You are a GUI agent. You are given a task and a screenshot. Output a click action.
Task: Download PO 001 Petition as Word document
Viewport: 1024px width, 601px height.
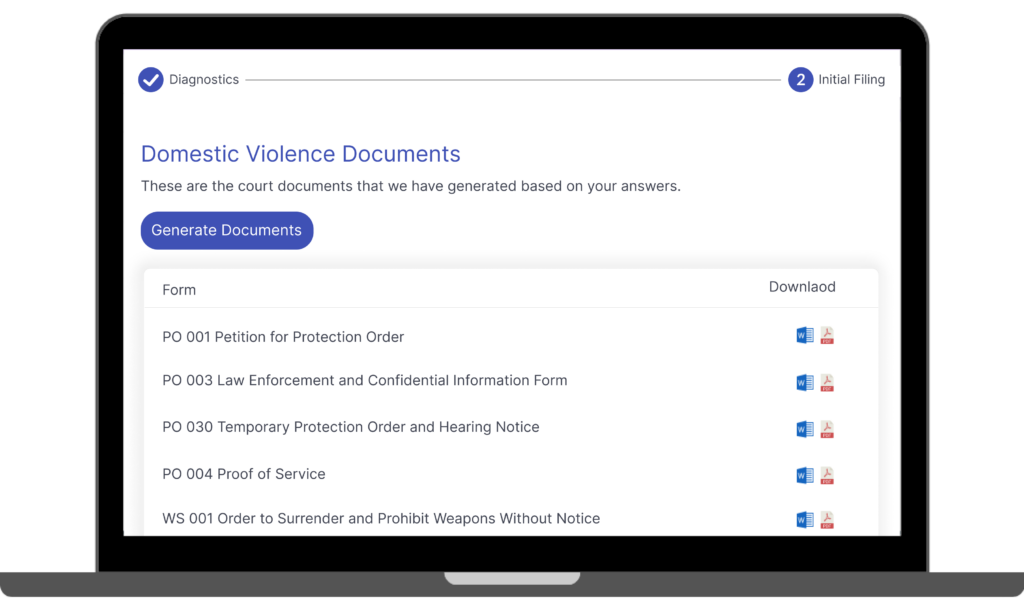pos(804,335)
